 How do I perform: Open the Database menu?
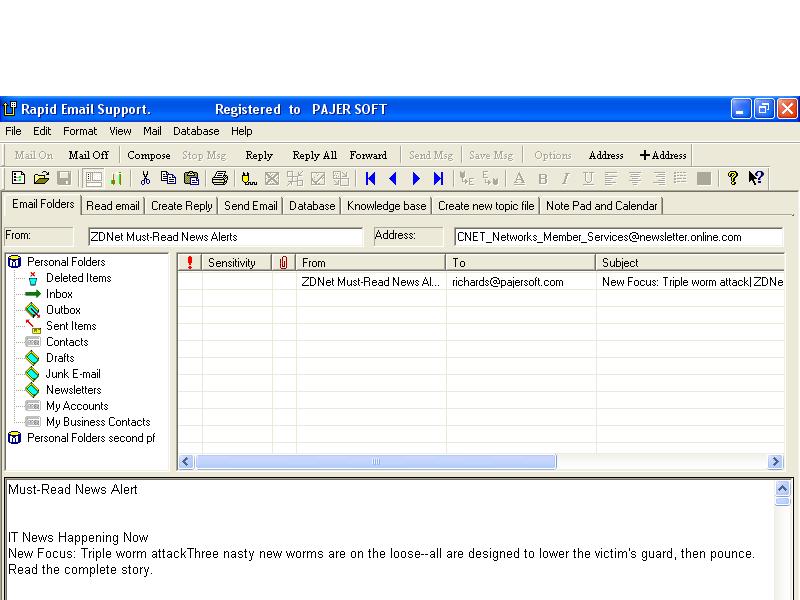(x=196, y=131)
